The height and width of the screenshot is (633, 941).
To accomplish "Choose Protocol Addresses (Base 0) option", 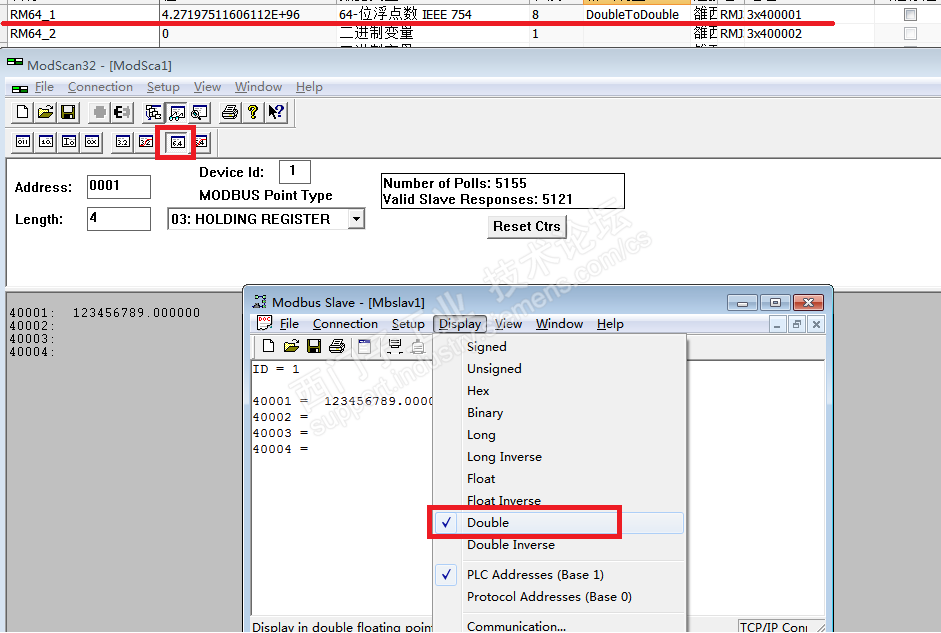I will click(x=558, y=597).
